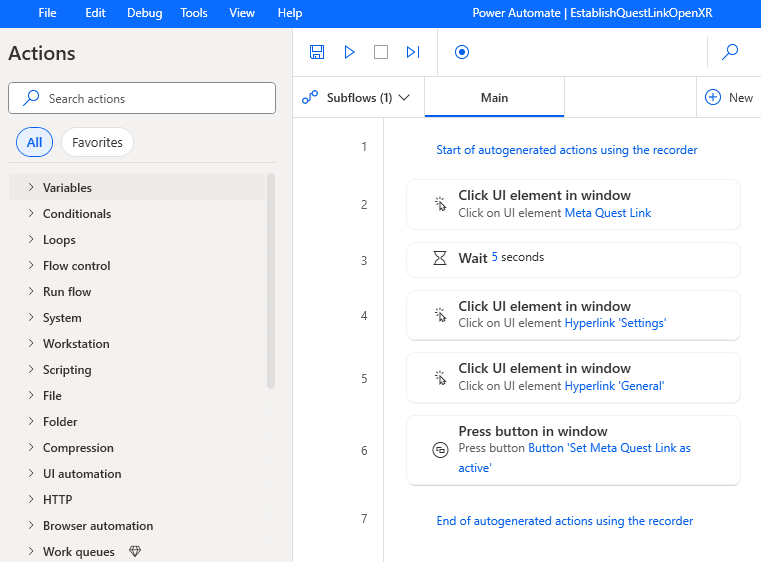Click the Run next action icon

coord(413,52)
